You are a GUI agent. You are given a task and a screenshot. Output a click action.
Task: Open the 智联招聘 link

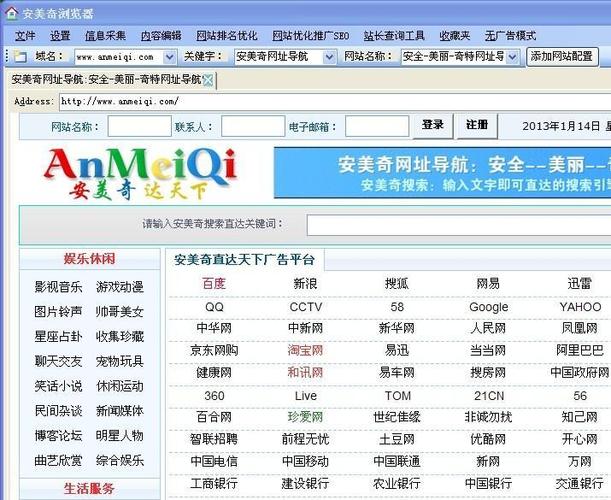coord(214,439)
